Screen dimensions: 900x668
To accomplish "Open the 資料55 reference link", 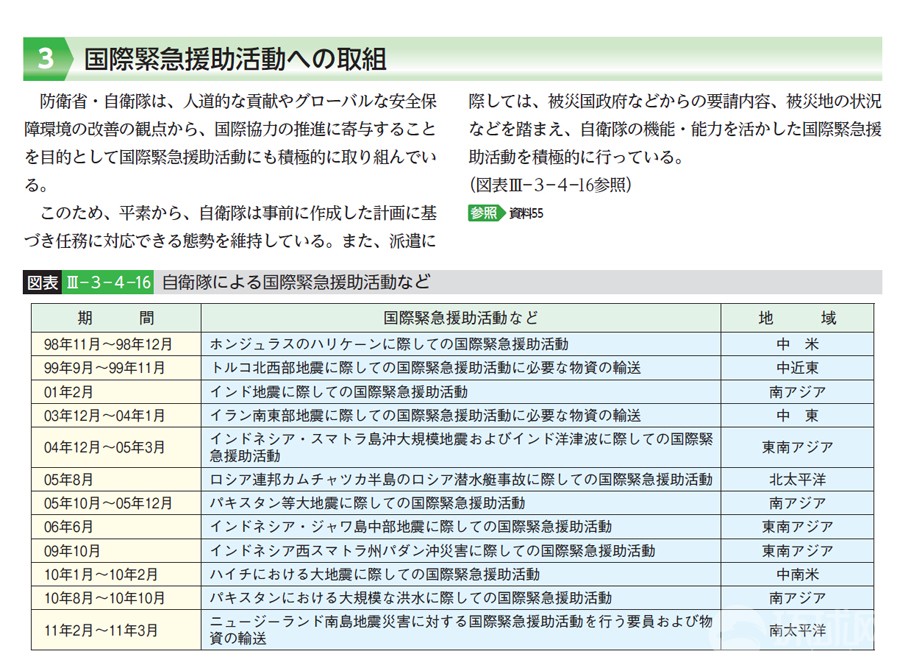I will 526,213.
